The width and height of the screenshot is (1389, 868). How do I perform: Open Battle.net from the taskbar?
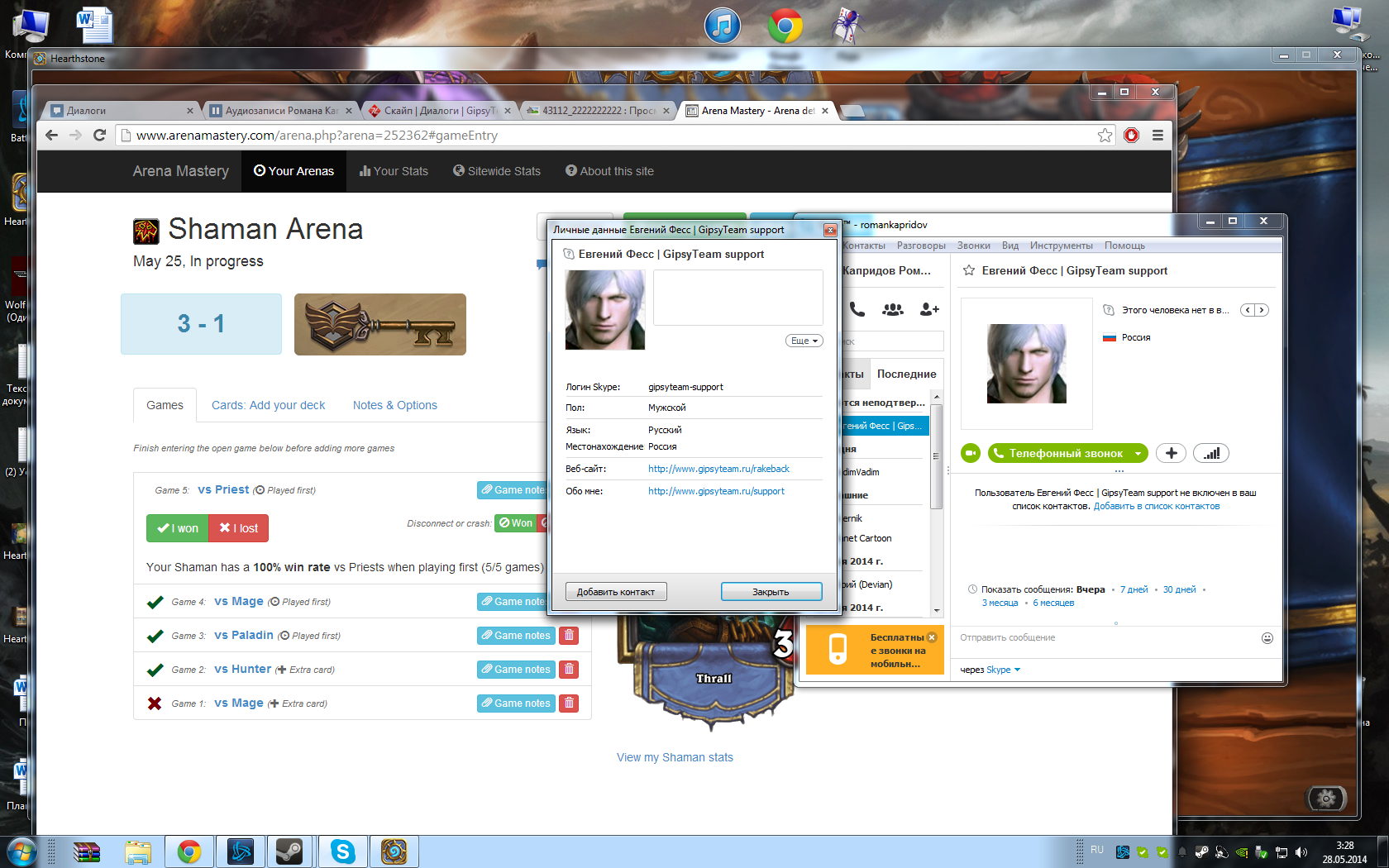coord(240,851)
